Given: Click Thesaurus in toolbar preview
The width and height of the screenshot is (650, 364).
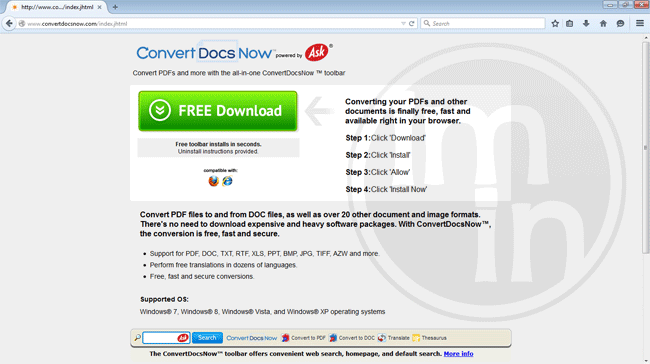Looking at the screenshot, I should (429, 338).
